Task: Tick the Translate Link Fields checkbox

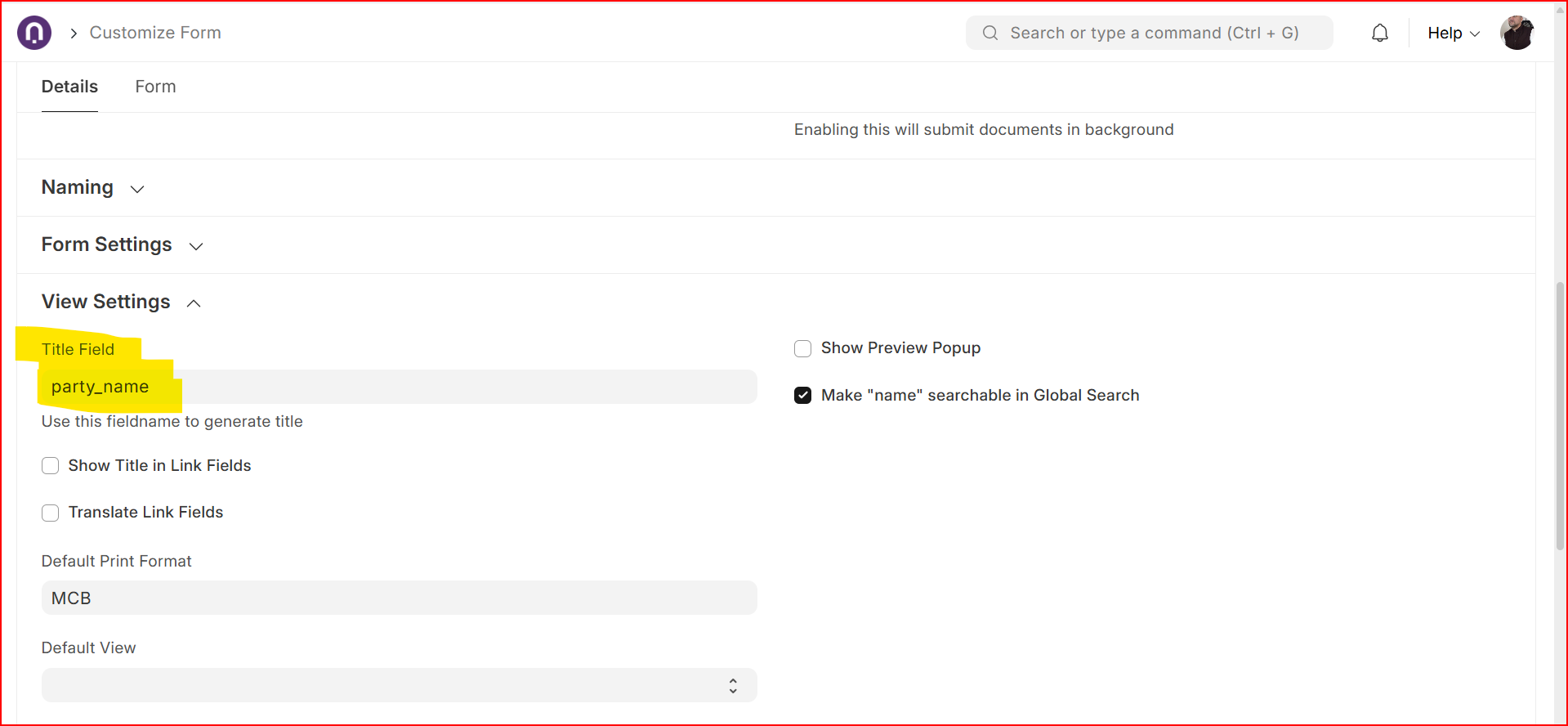Action: 51,513
